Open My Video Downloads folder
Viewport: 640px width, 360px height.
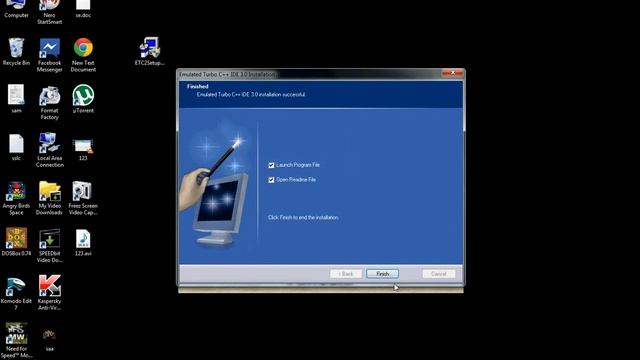click(49, 198)
